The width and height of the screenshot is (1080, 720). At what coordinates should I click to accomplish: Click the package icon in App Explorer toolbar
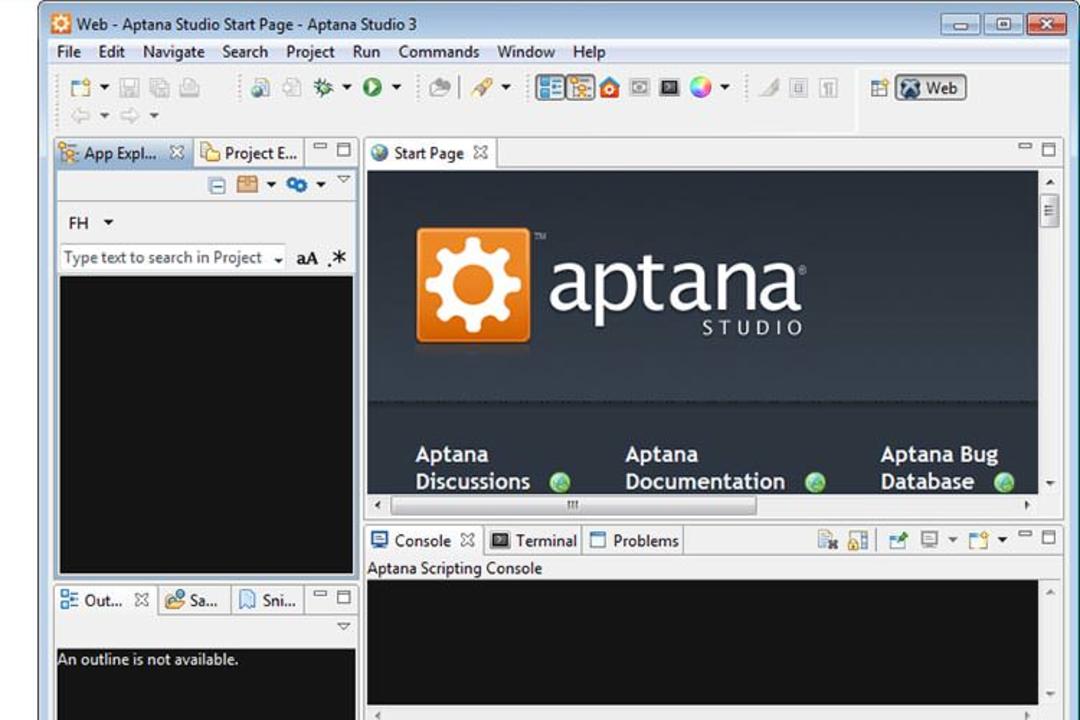(x=247, y=184)
